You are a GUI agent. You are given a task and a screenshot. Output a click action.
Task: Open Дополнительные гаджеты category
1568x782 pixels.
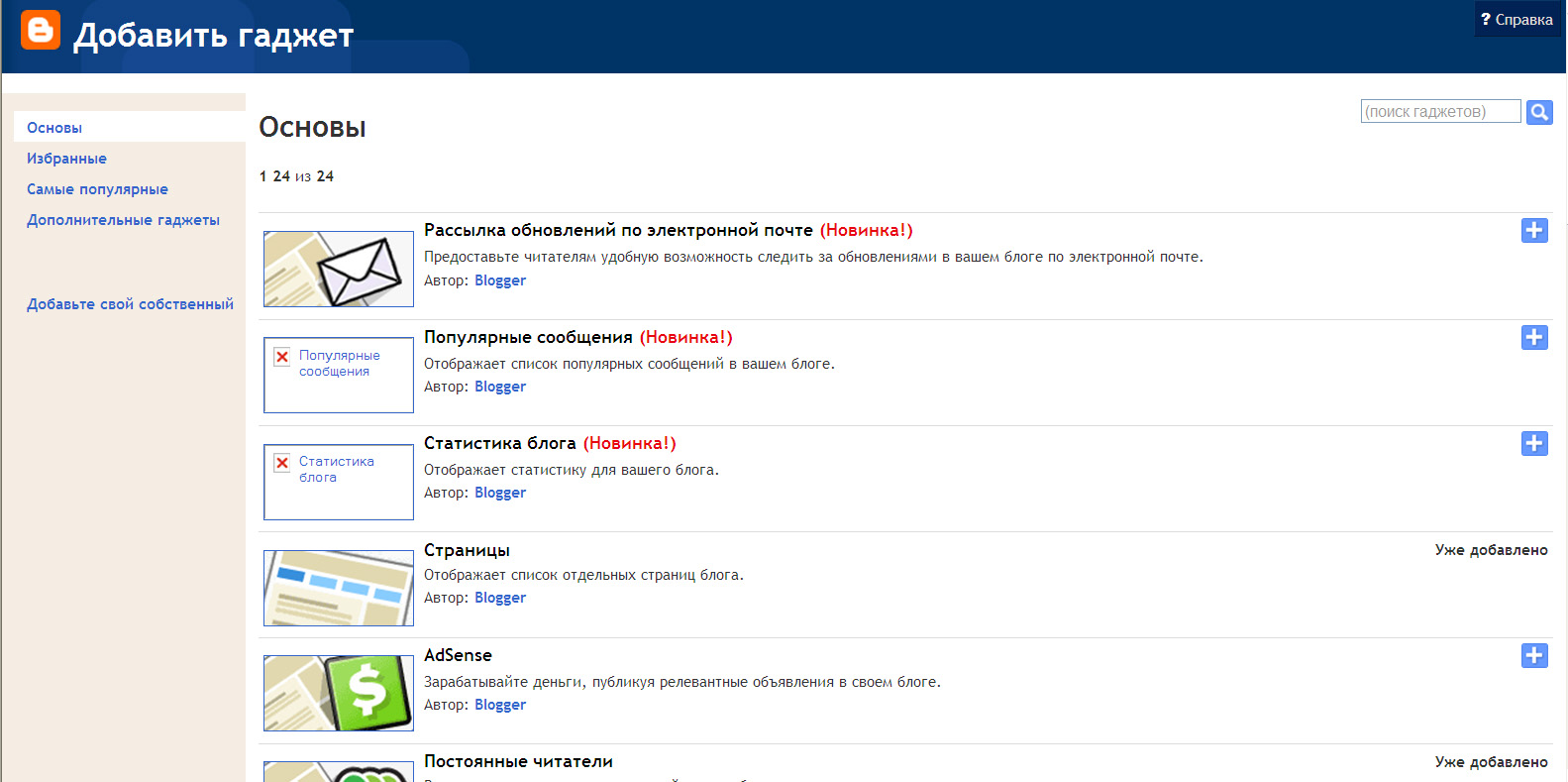[x=123, y=220]
